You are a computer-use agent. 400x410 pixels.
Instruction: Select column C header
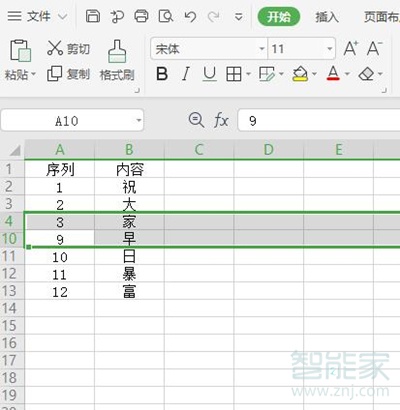pos(199,150)
